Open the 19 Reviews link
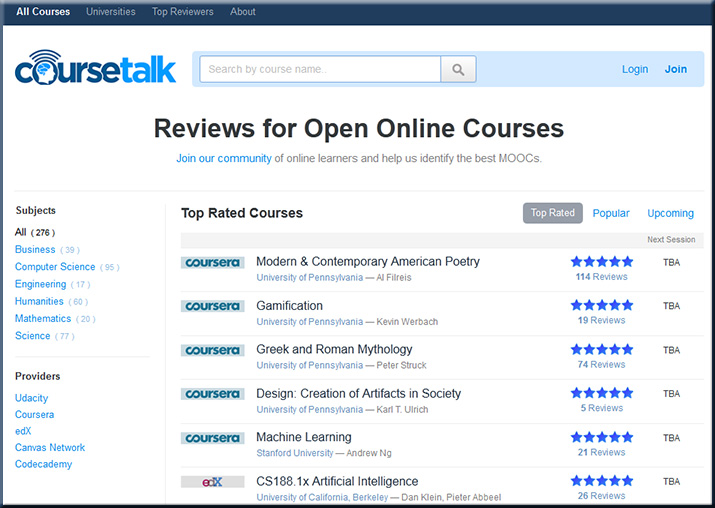 click(601, 321)
